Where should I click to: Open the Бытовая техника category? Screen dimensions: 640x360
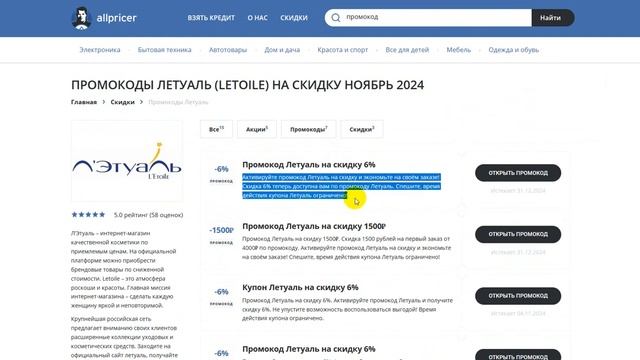pyautogui.click(x=164, y=50)
